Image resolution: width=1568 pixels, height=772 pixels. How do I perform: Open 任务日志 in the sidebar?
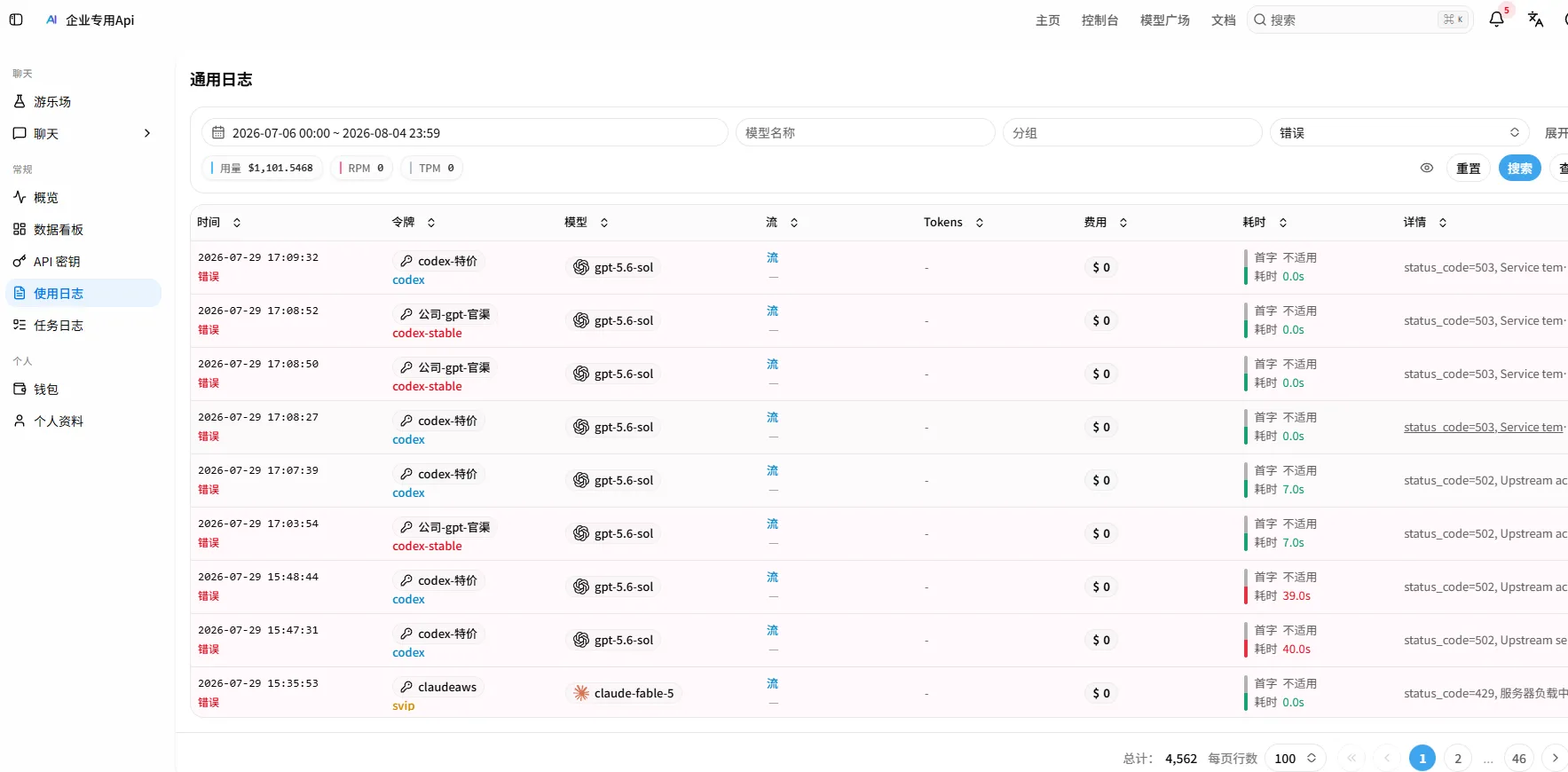tap(83, 326)
